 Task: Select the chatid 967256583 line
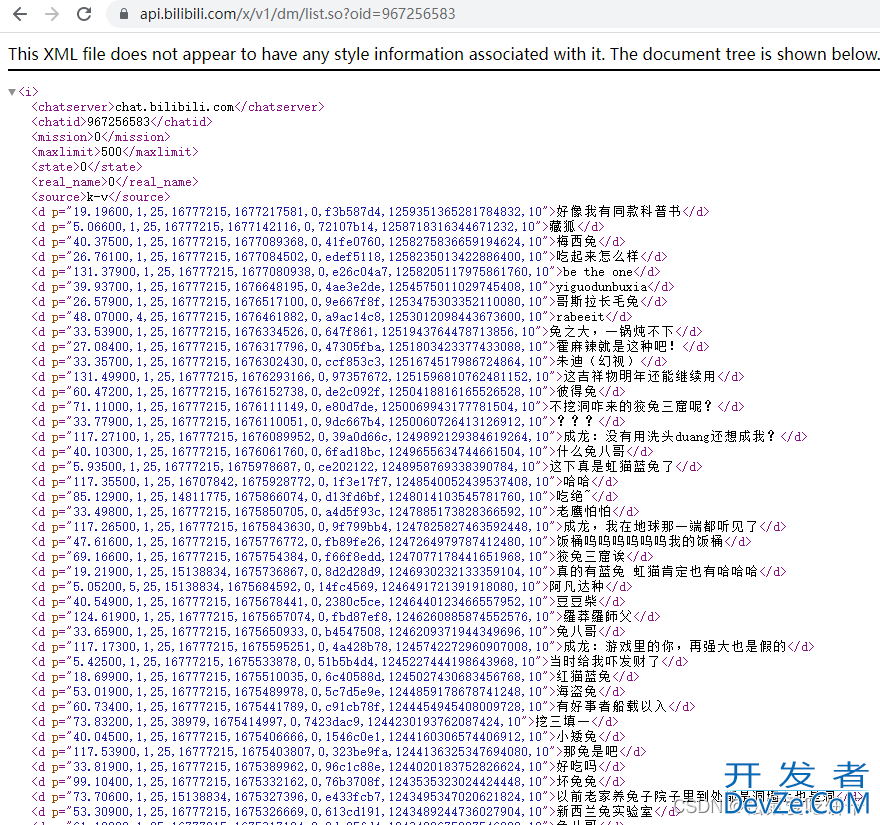pos(122,122)
